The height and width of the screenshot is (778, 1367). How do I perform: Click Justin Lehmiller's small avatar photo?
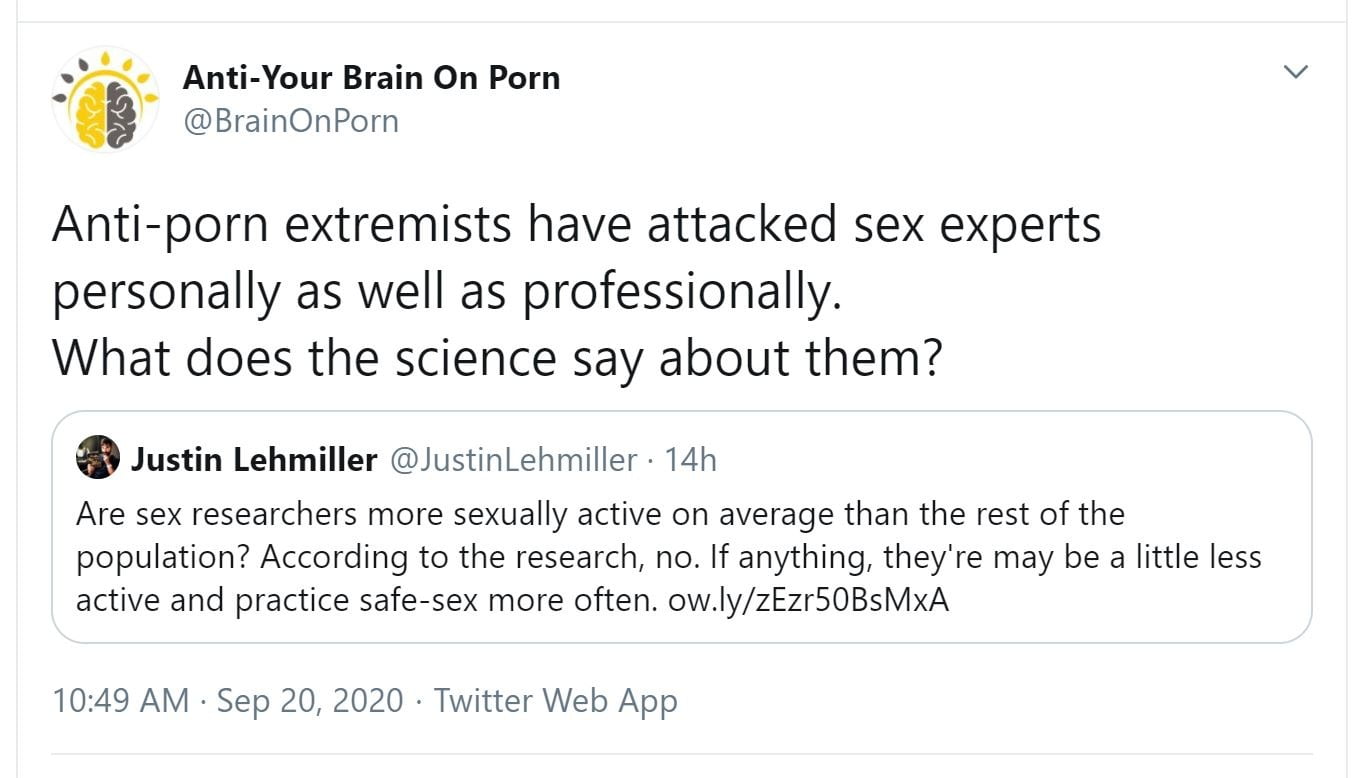coord(98,458)
